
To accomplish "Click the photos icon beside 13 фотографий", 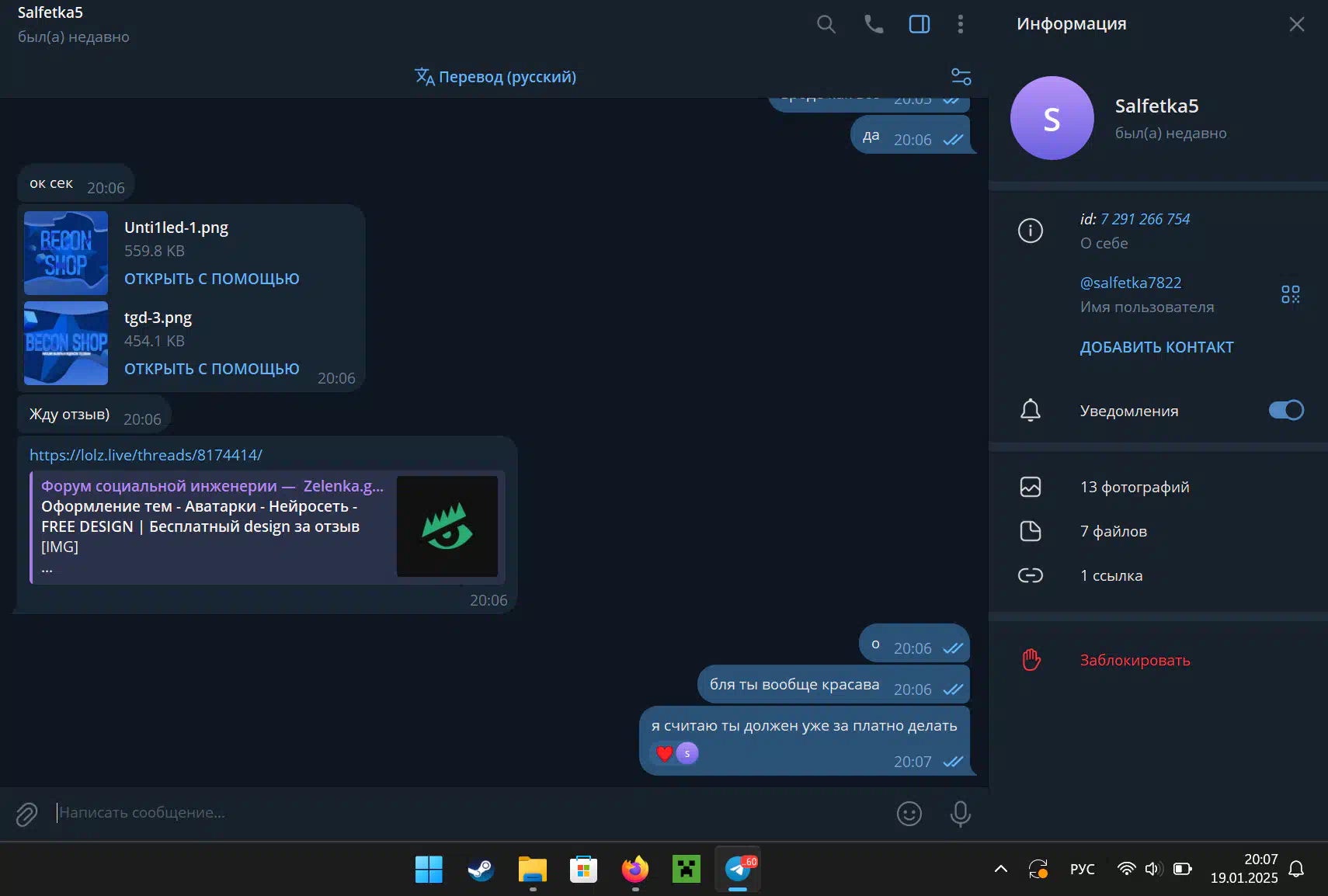I will (x=1030, y=487).
